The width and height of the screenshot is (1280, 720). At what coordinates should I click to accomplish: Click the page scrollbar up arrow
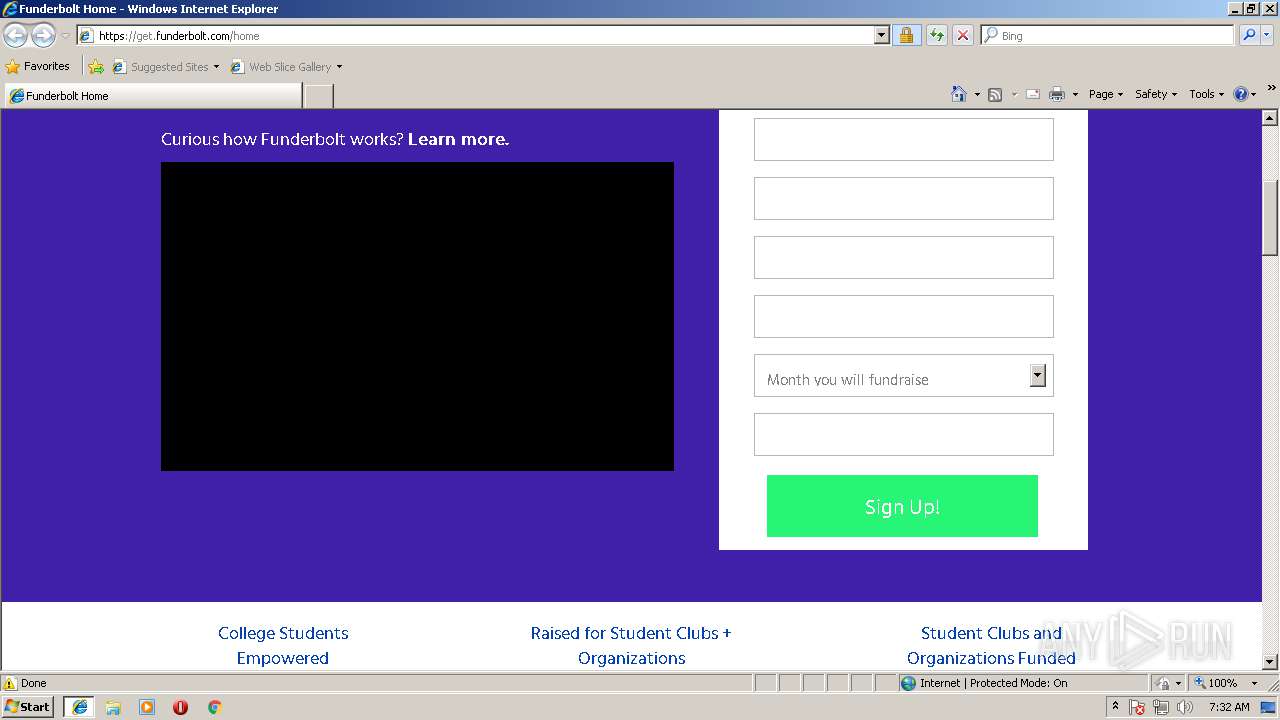click(x=1270, y=117)
